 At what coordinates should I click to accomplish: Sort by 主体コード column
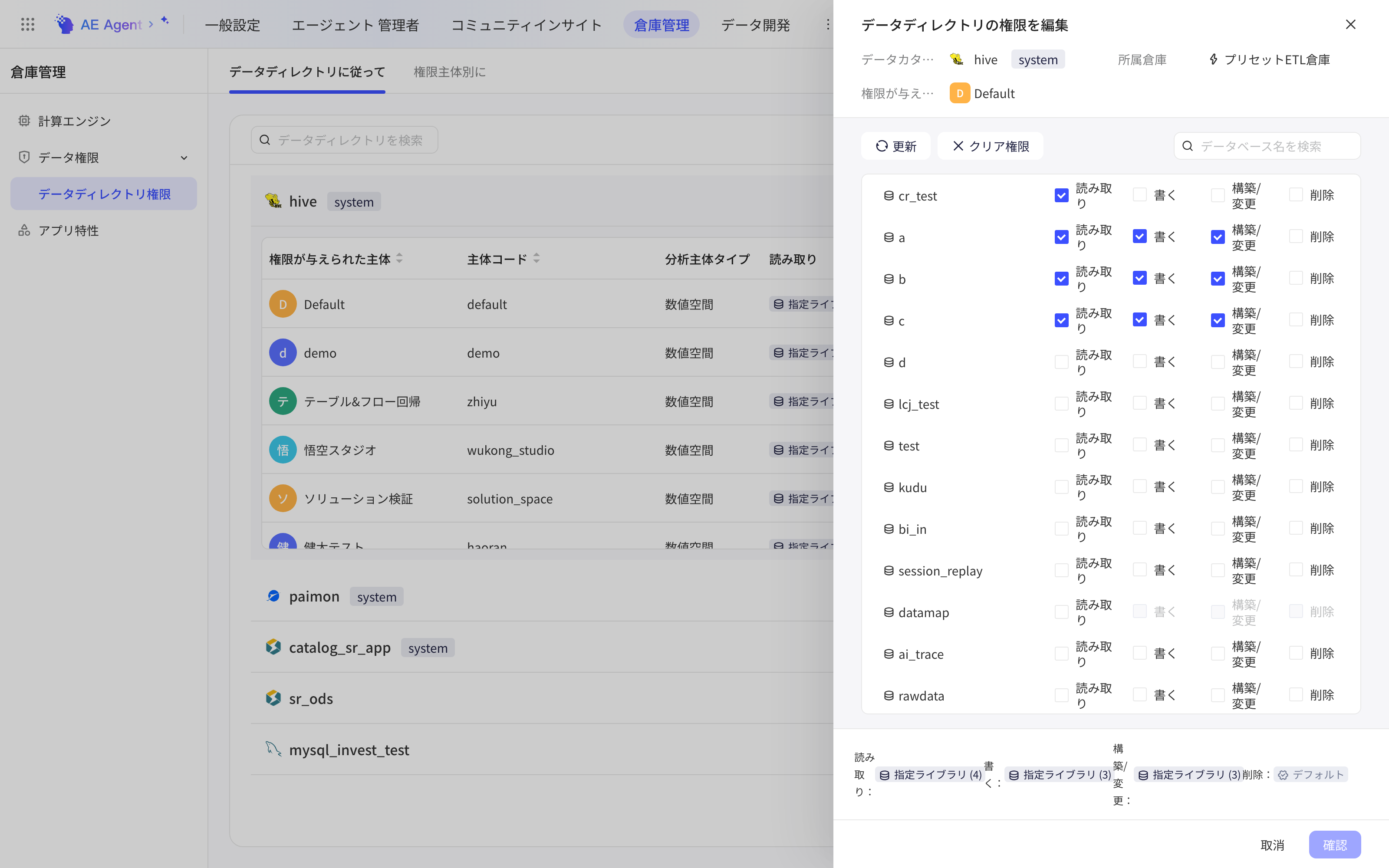click(536, 258)
